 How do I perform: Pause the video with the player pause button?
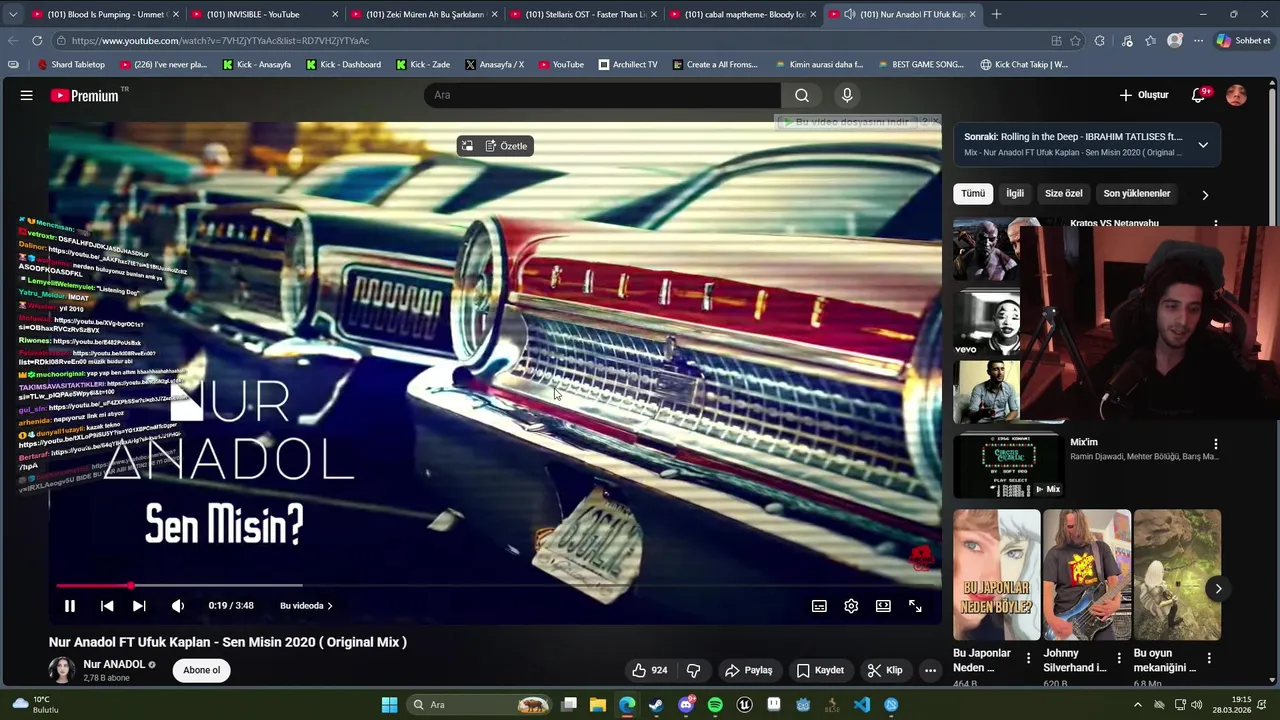70,606
